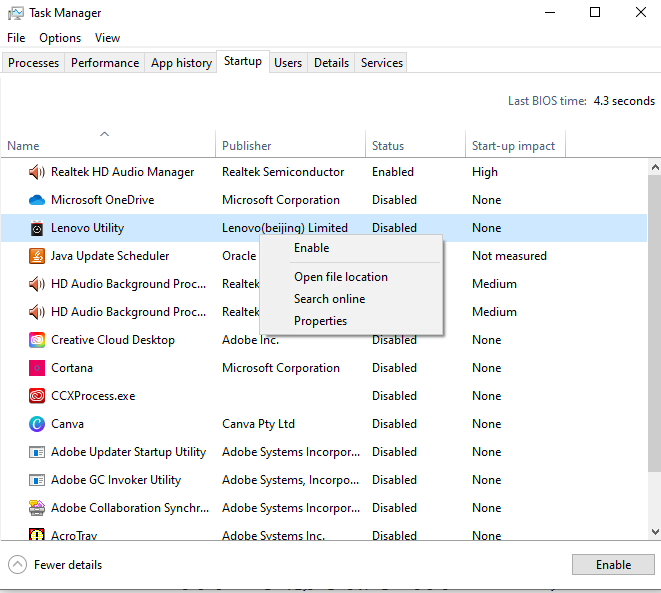Sort by the Start-up impact column header
Image resolution: width=661 pixels, height=593 pixels.
[x=515, y=144]
